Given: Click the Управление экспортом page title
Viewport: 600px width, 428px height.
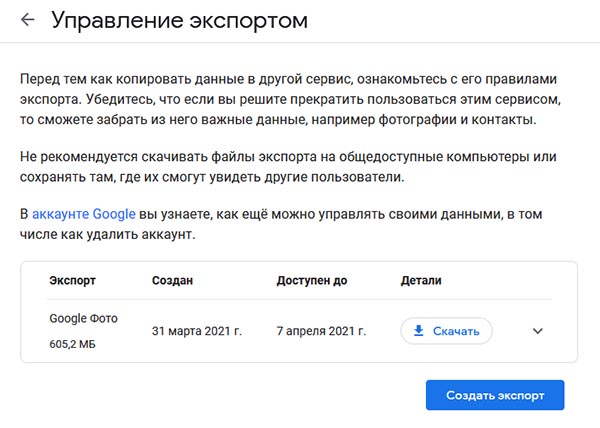Looking at the screenshot, I should click(179, 20).
